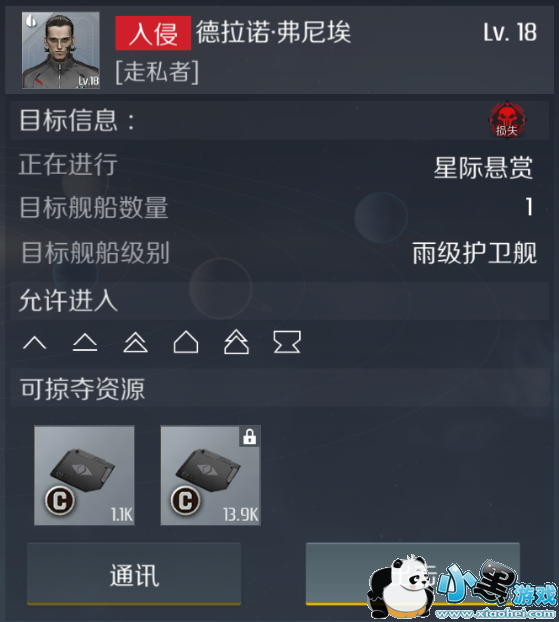Open the 1.1K plunderable resource tile
The height and width of the screenshot is (622, 559).
85,475
